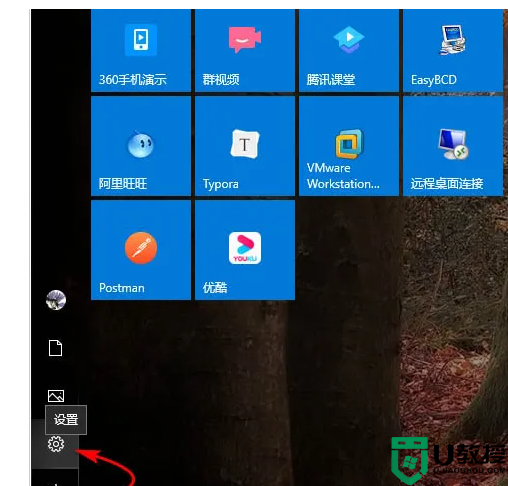Viewport: 508px width, 486px height.
Task: Launch the Postman tile
Action: (141, 250)
